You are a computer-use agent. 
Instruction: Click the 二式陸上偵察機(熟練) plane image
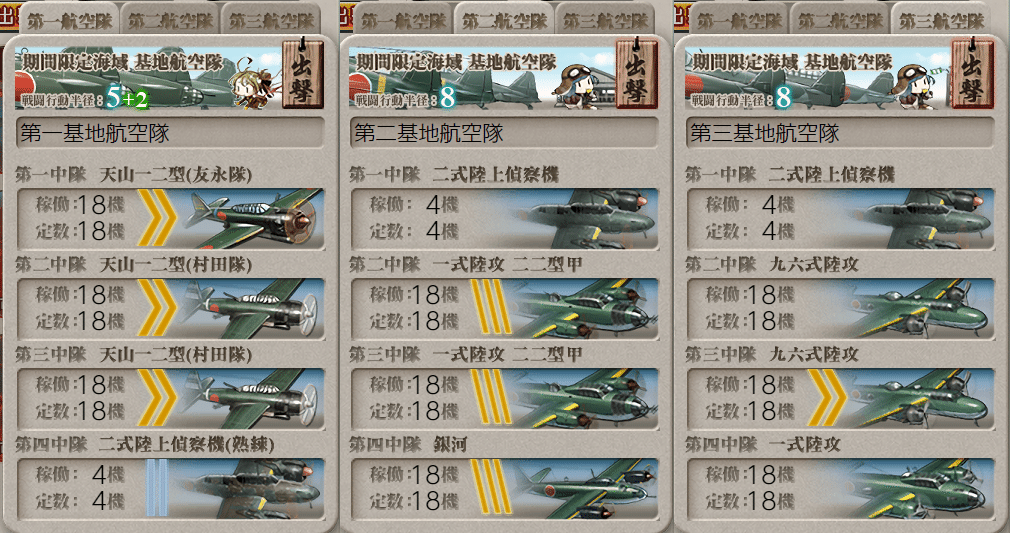coord(250,488)
